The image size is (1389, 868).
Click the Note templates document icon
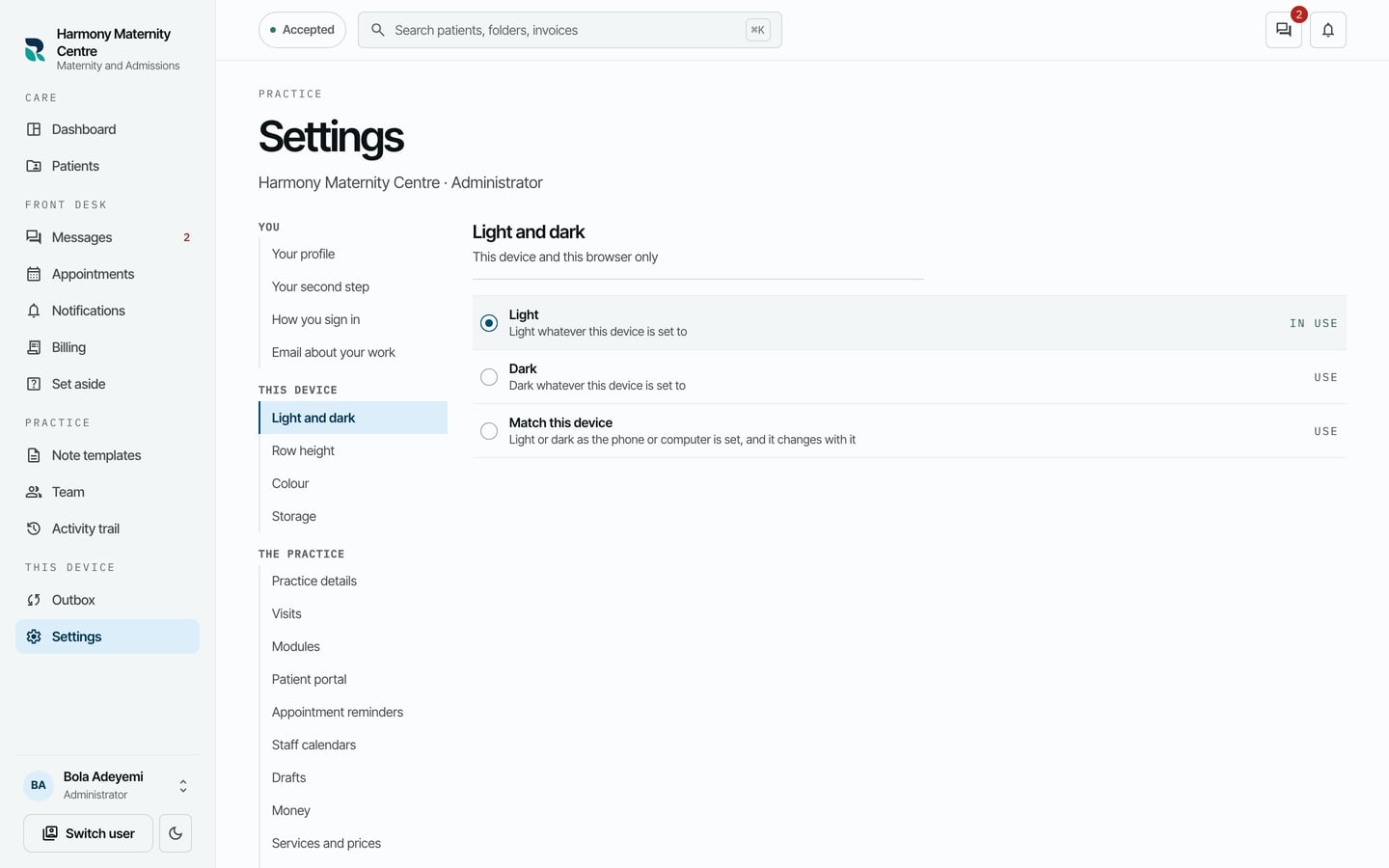(x=34, y=455)
